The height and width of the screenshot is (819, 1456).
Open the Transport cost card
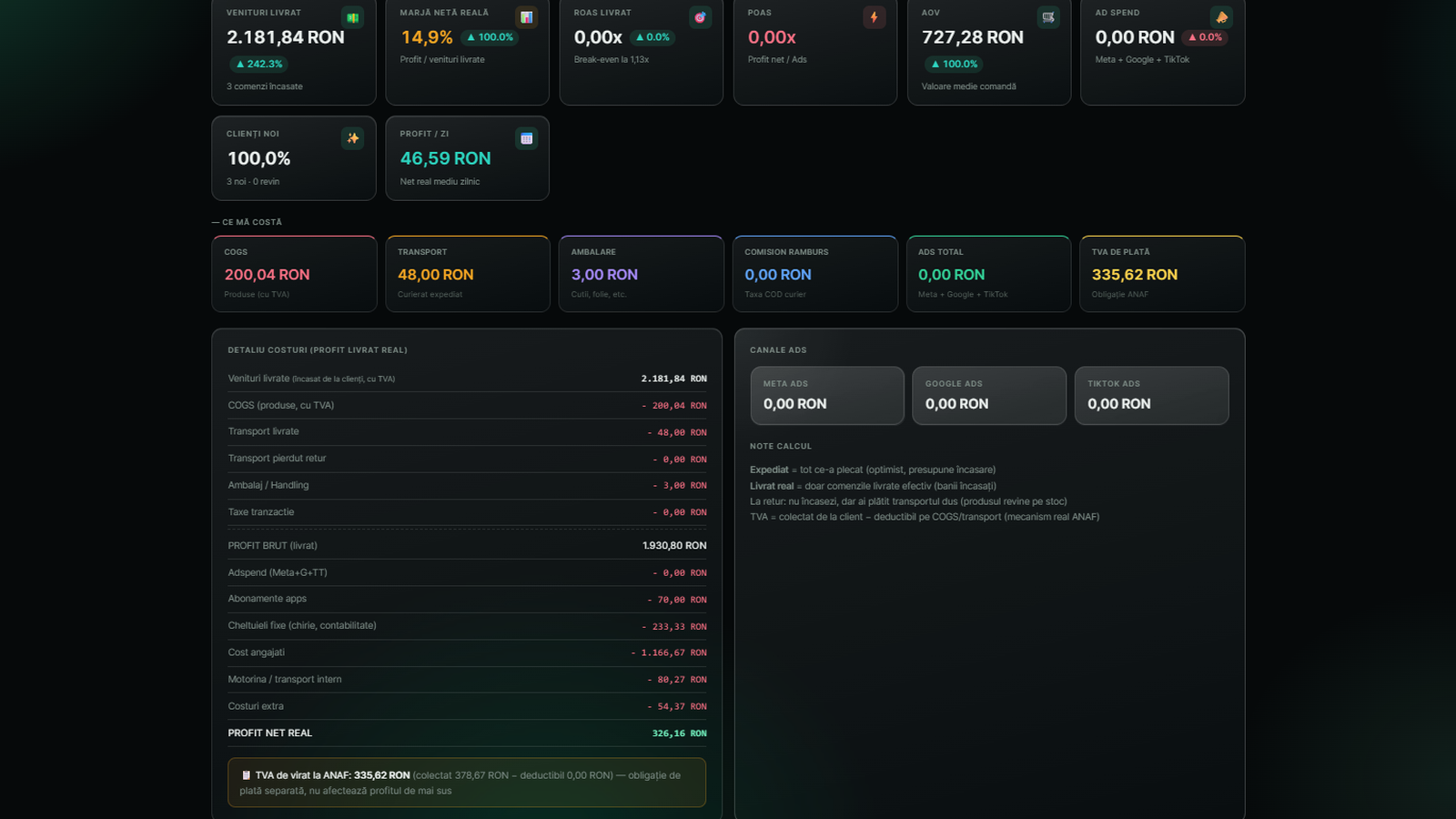pyautogui.click(x=467, y=274)
